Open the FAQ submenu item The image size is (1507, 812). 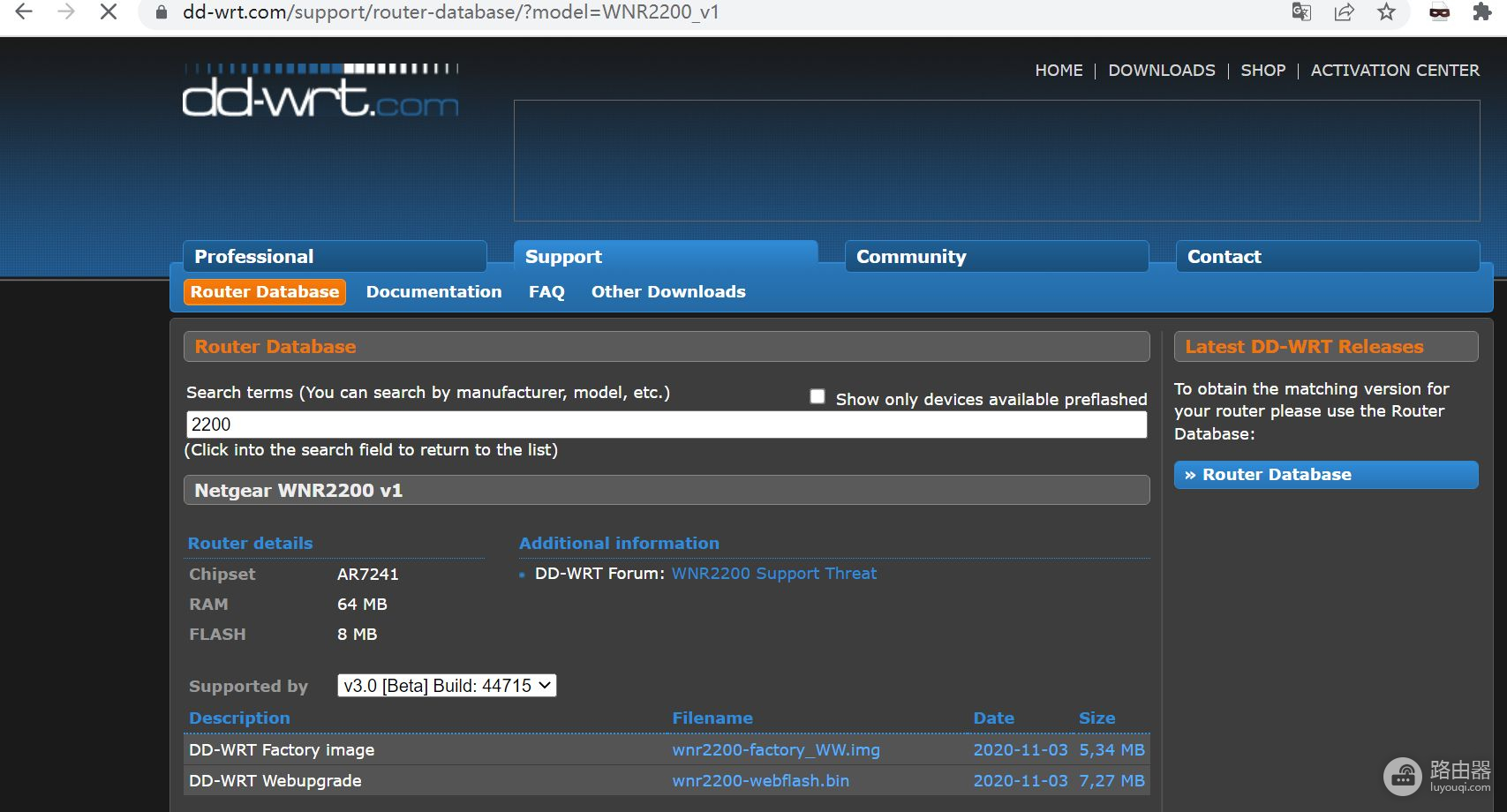pos(546,292)
